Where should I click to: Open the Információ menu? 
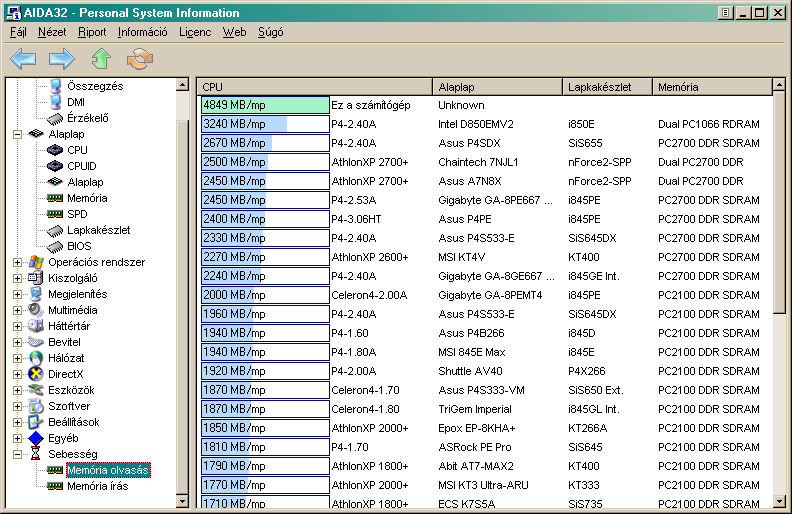(142, 32)
